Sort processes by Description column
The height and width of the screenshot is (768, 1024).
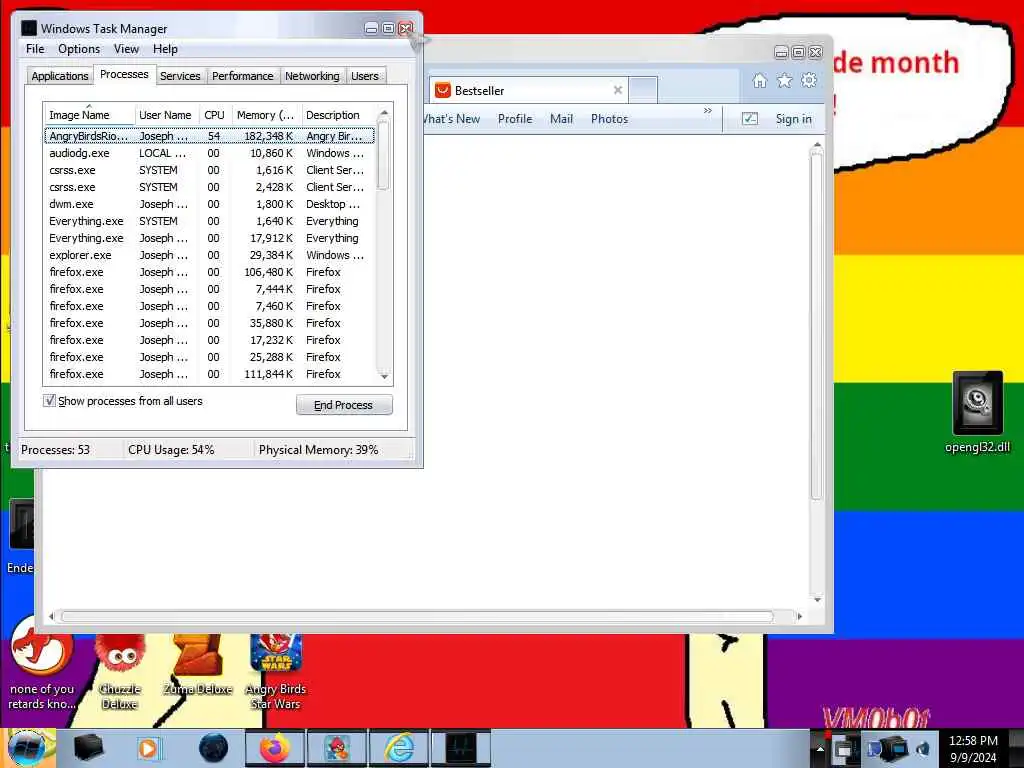click(x=338, y=115)
